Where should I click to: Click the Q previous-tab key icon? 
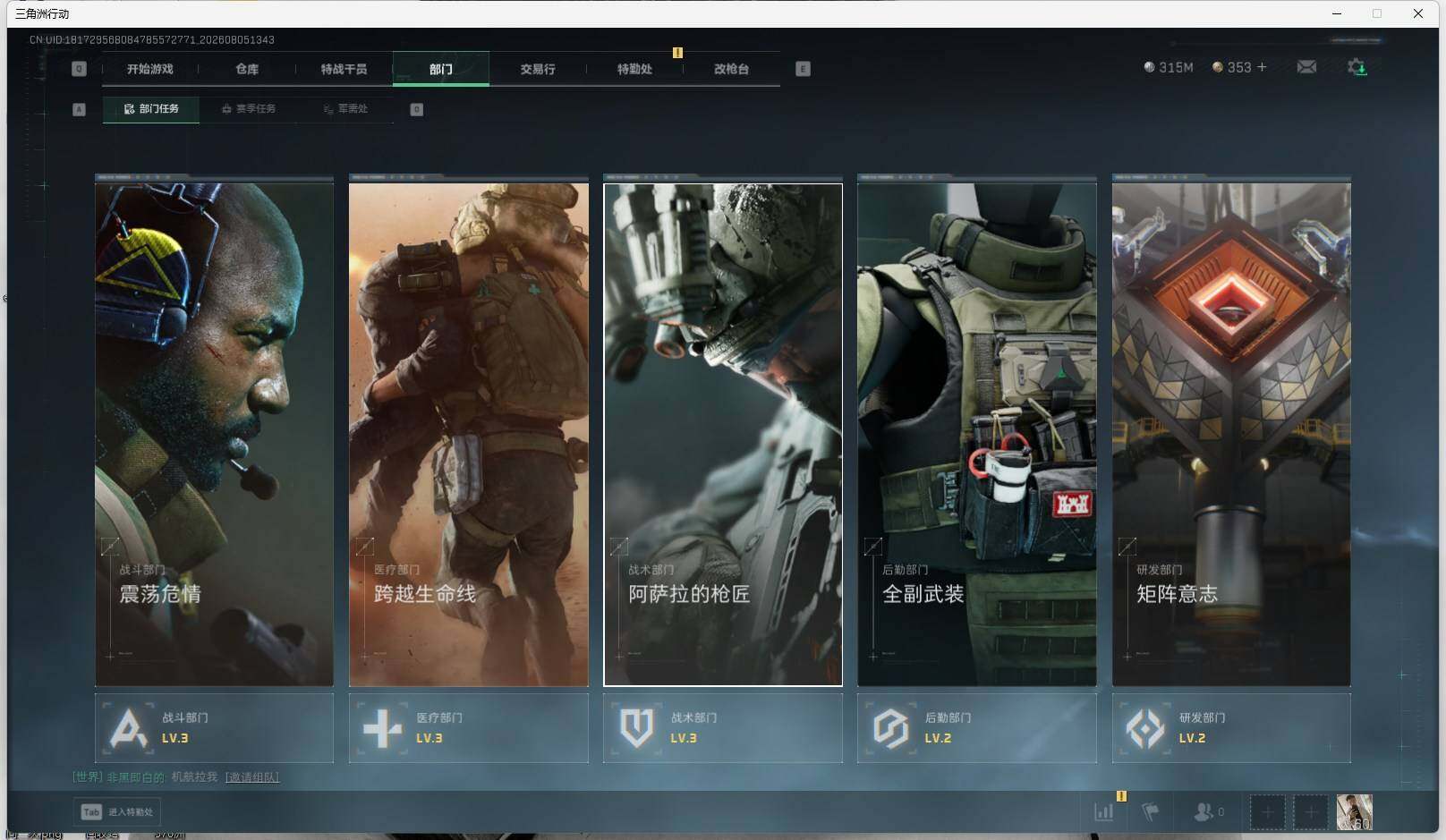pyautogui.click(x=79, y=69)
